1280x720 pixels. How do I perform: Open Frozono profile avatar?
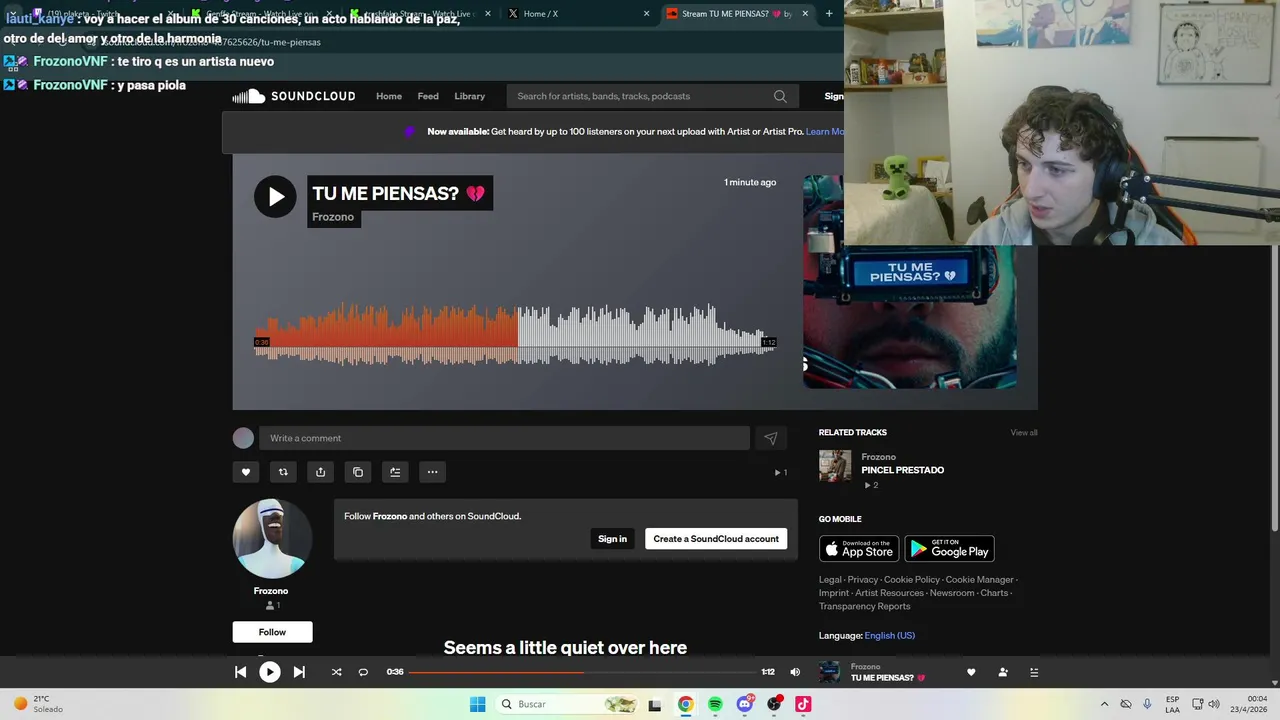click(x=272, y=539)
